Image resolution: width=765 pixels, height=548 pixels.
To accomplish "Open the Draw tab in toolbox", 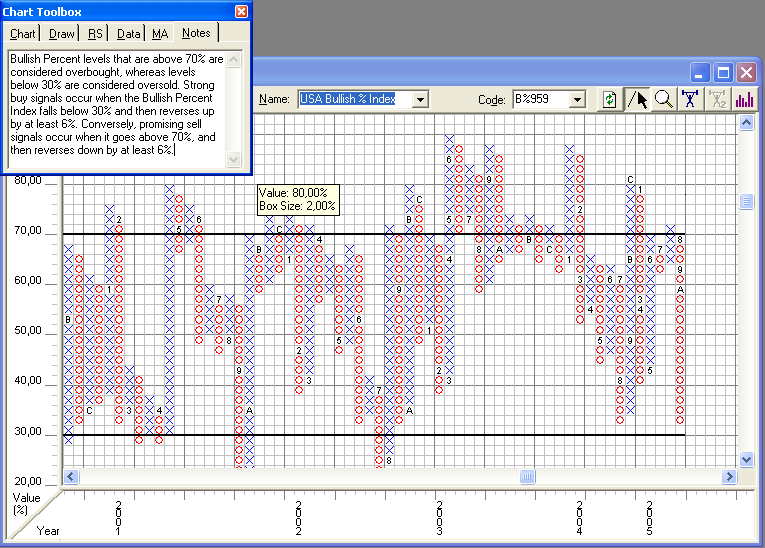I will pos(62,34).
